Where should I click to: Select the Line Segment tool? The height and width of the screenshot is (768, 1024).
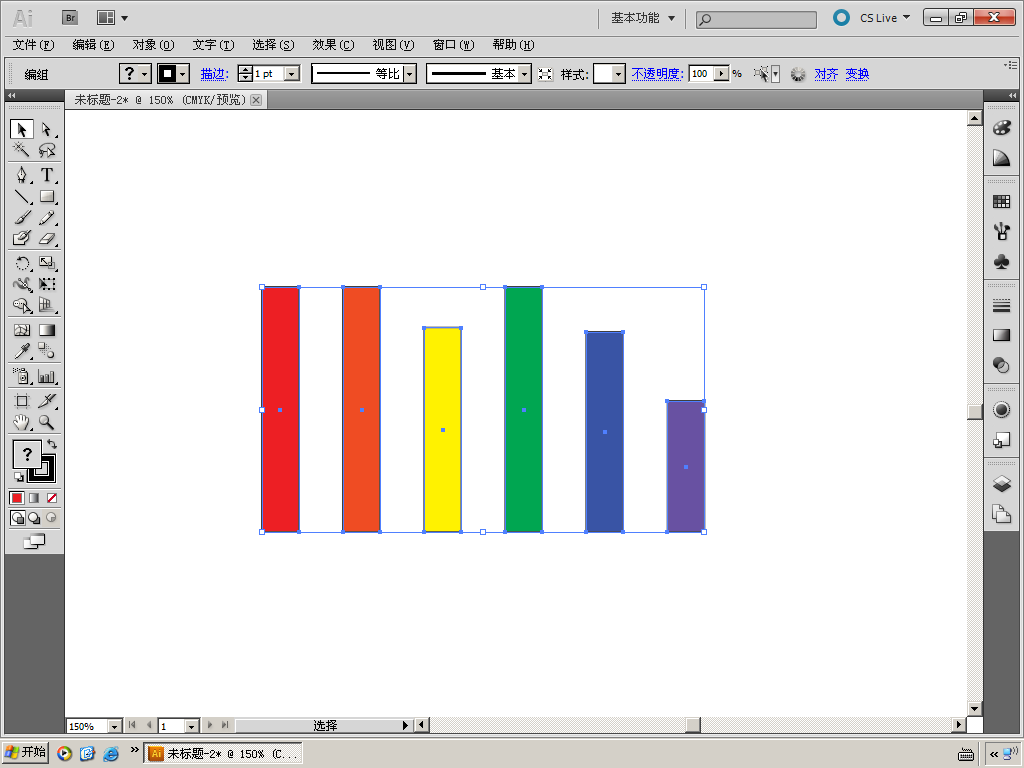coord(22,196)
